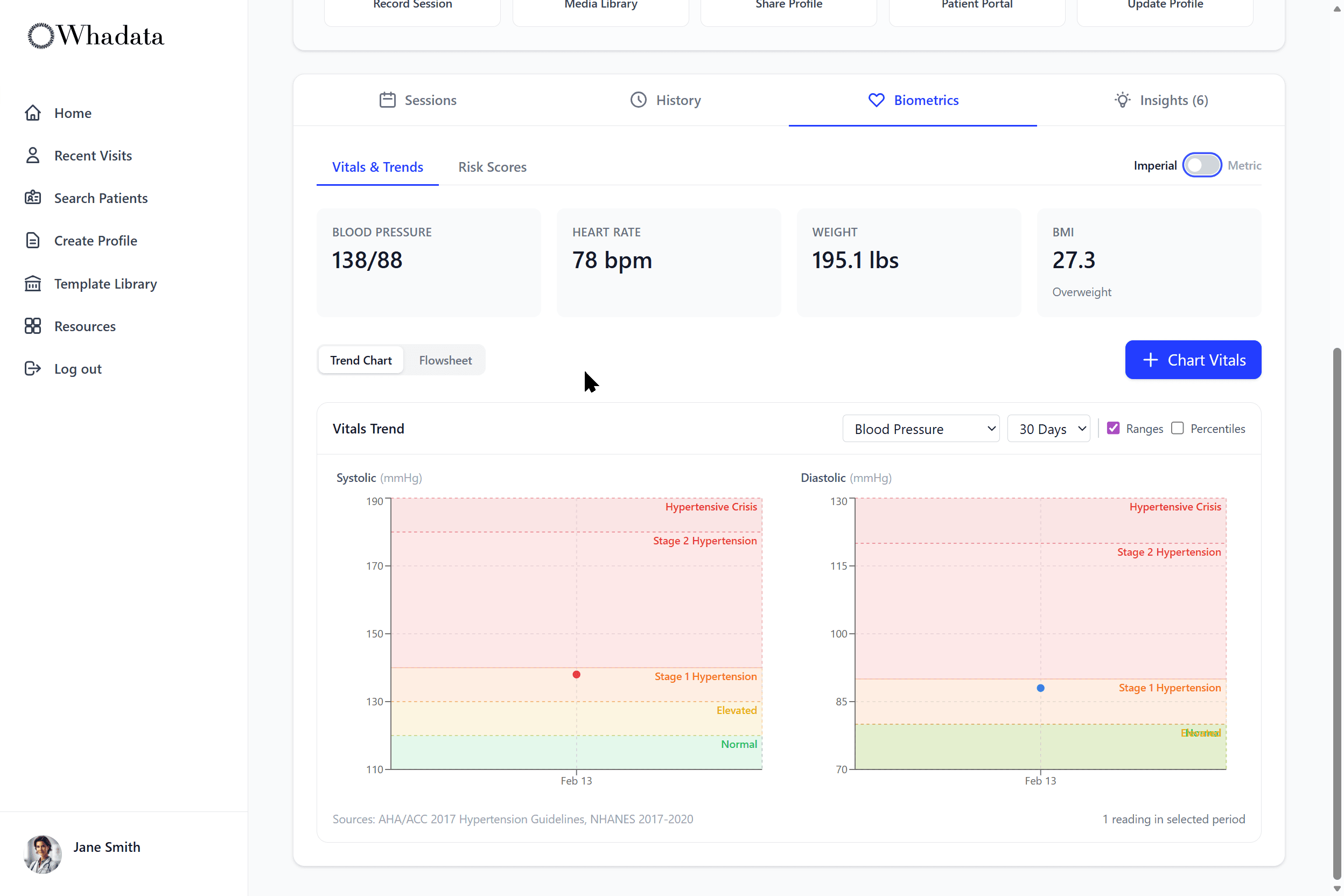Uncheck the Ranges checkbox
1344x896 pixels.
pos(1113,428)
